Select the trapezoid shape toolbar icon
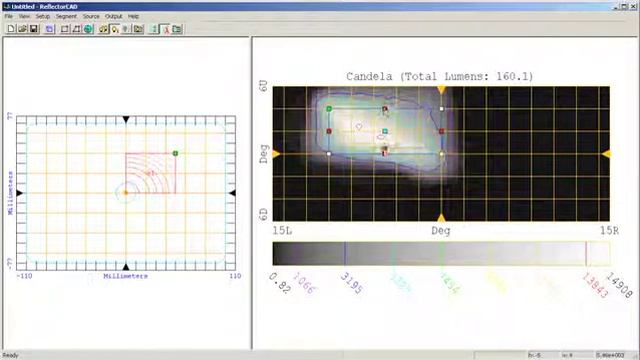Image resolution: width=640 pixels, height=360 pixels. pos(76,29)
